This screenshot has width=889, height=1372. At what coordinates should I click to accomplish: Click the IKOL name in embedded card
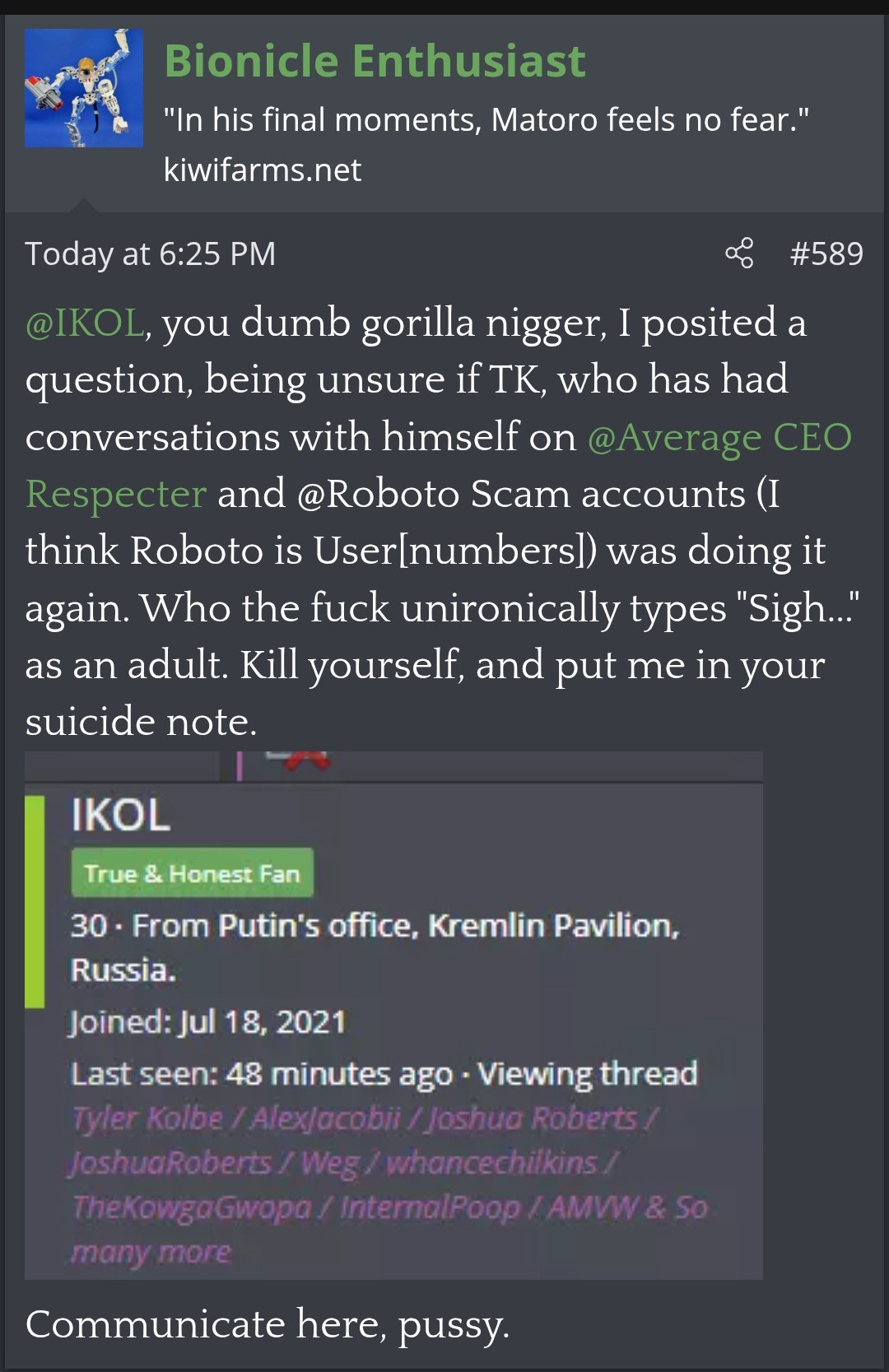click(120, 816)
